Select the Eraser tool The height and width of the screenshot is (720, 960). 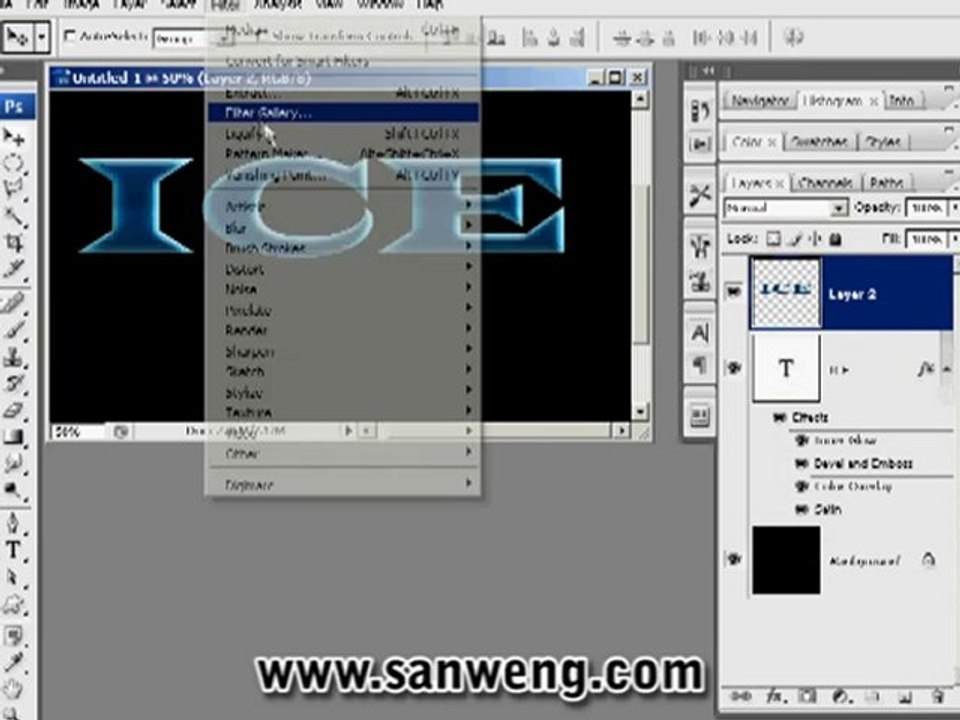13,410
